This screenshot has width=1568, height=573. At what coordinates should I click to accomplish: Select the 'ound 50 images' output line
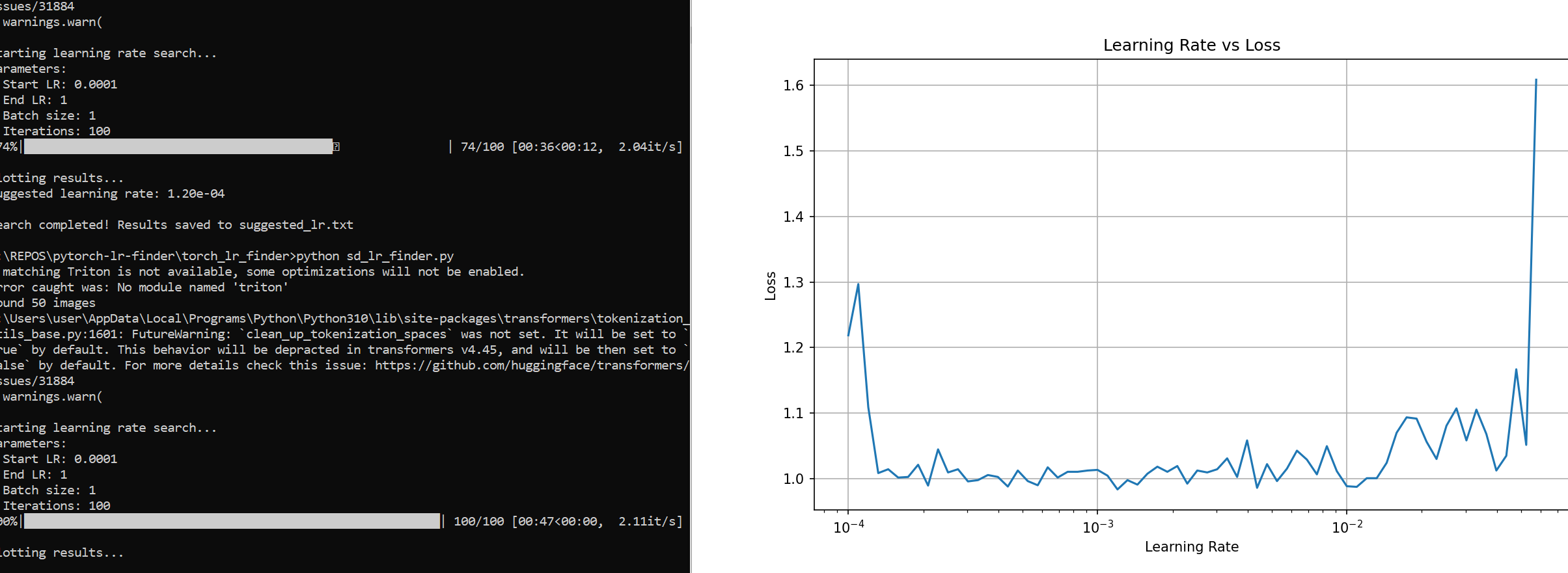[x=48, y=303]
